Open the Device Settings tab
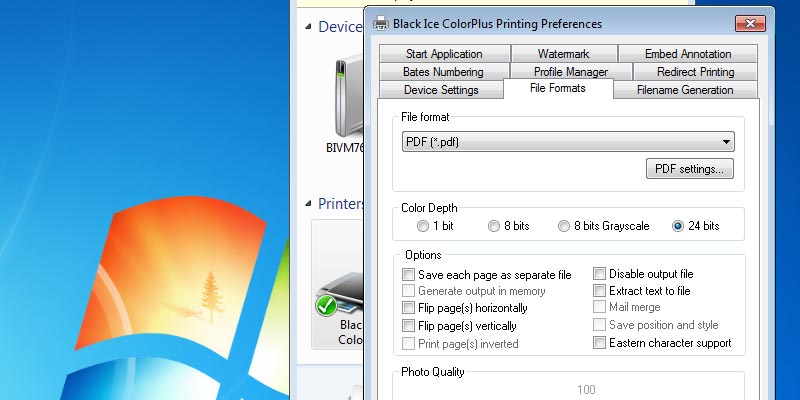Image resolution: width=800 pixels, height=400 pixels. pyautogui.click(x=440, y=90)
